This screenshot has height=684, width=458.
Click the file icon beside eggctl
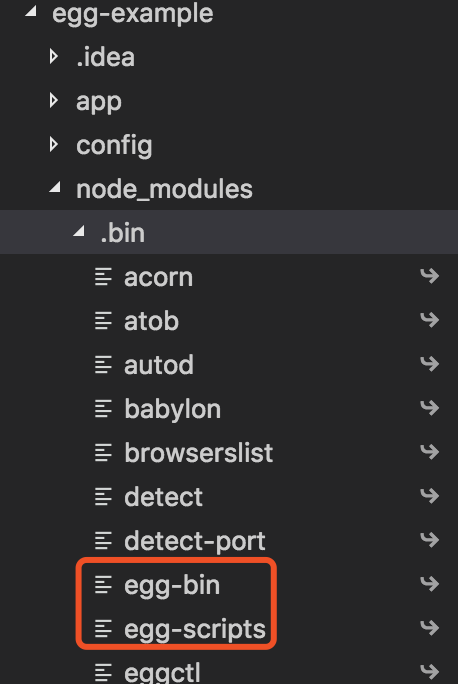103,672
